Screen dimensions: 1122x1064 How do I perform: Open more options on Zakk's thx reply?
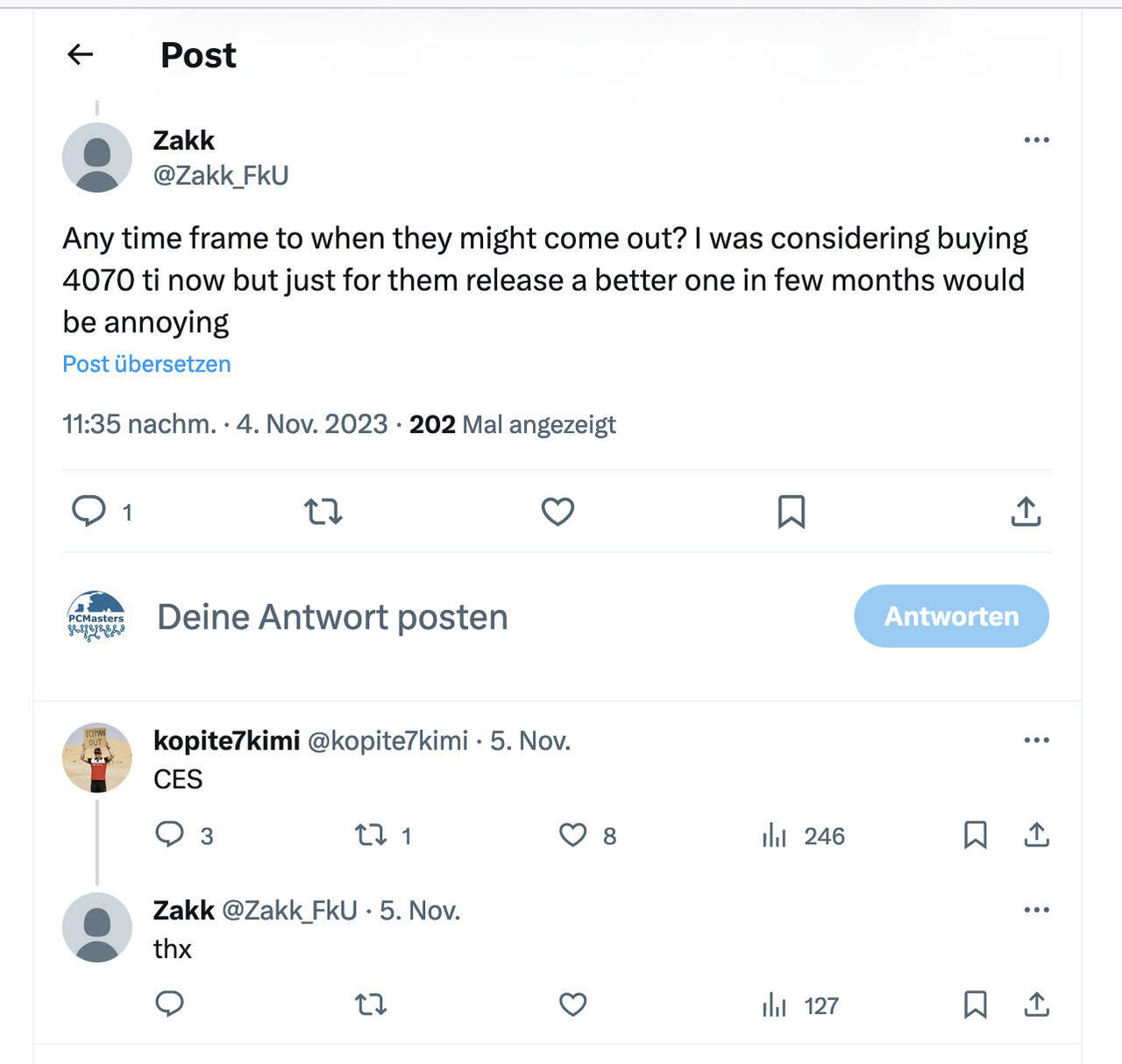coord(1036,910)
